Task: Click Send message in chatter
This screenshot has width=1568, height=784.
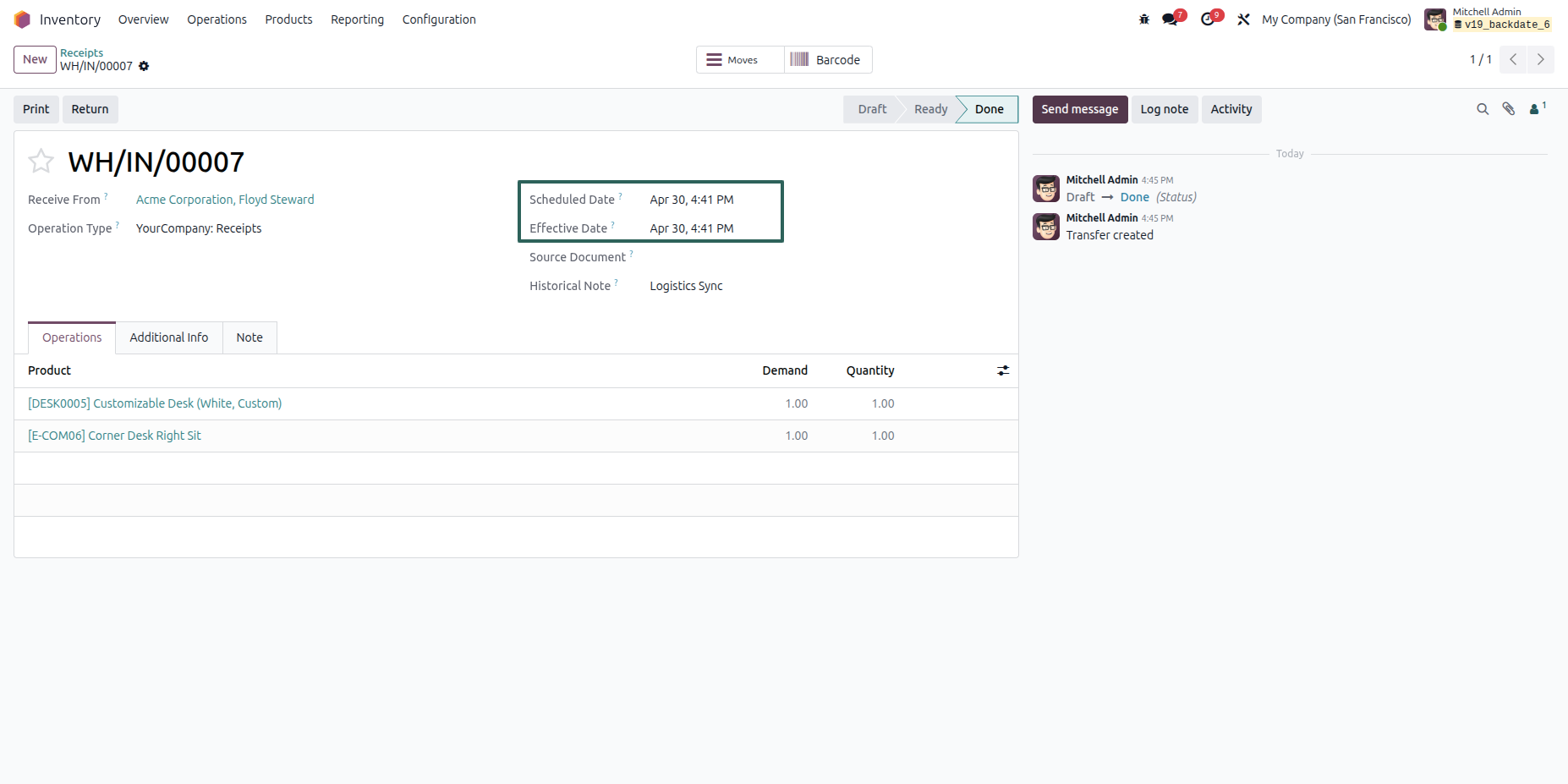Action: [x=1079, y=109]
